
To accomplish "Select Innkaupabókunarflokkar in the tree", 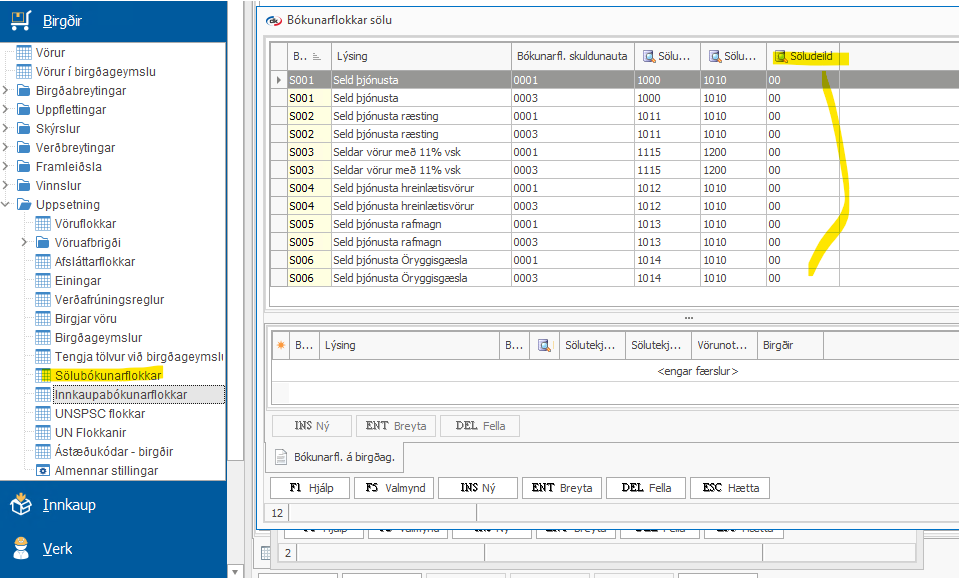I will (121, 395).
